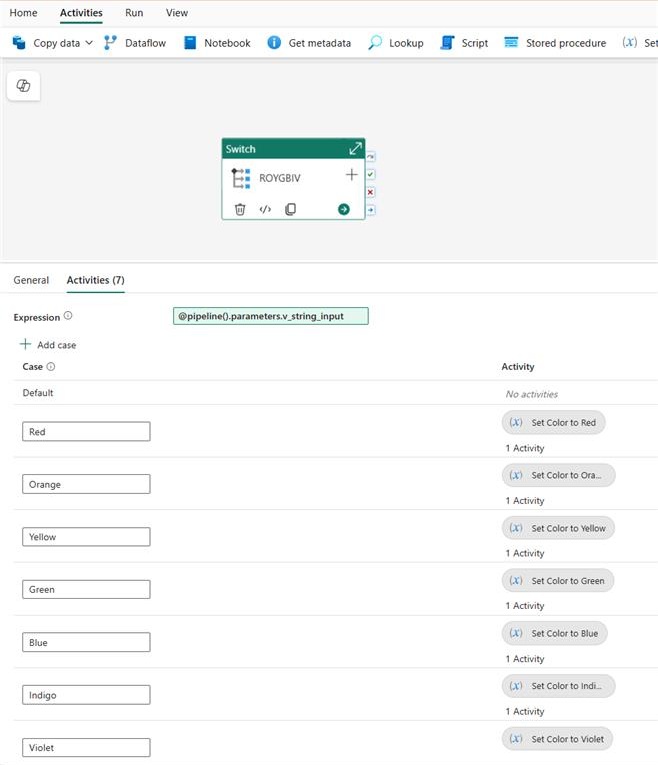
Task: Click the ROYGBIV switch case icon
Action: (240, 178)
